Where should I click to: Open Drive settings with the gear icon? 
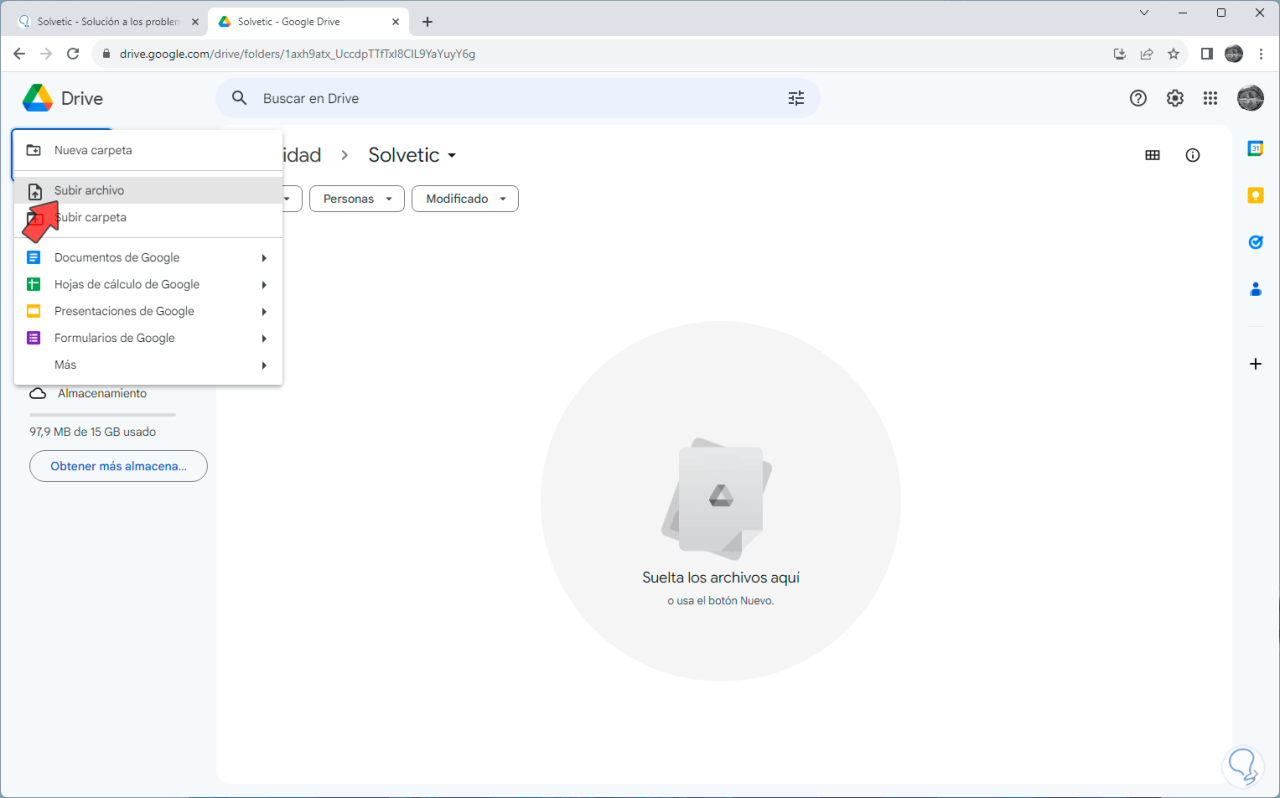pos(1174,98)
